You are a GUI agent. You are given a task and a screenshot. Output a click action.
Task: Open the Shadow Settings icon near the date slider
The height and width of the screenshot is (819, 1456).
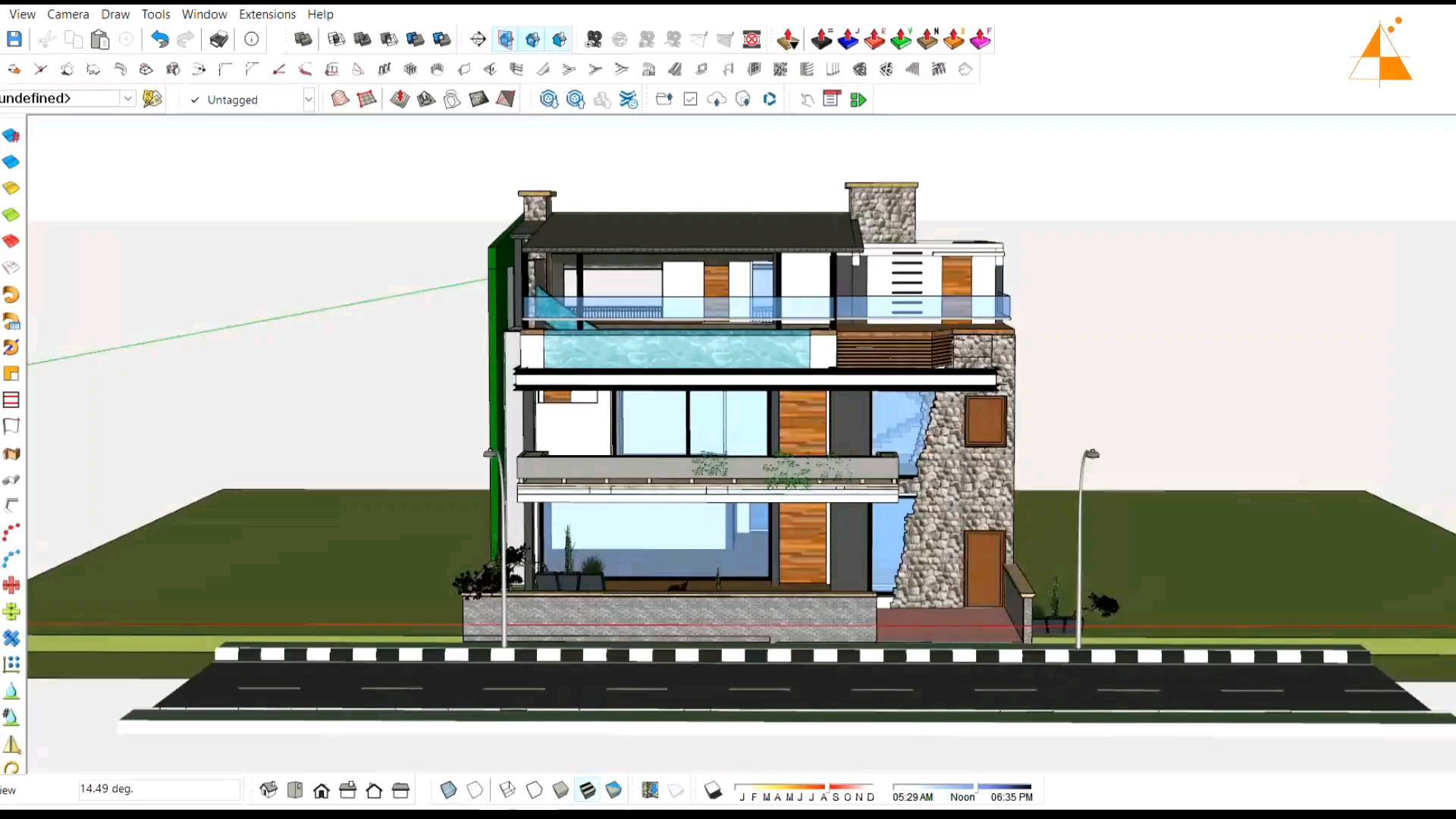pyautogui.click(x=714, y=789)
